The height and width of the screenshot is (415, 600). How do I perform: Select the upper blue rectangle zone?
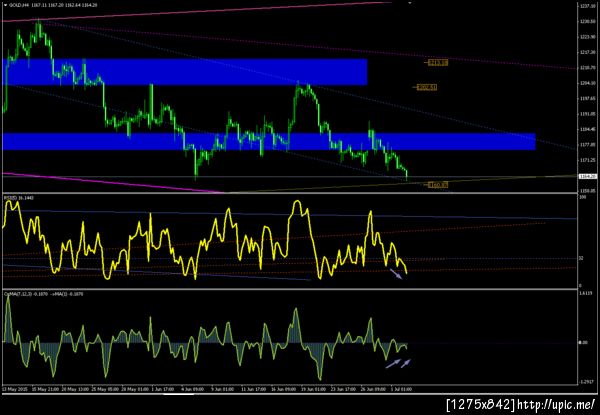(x=185, y=72)
